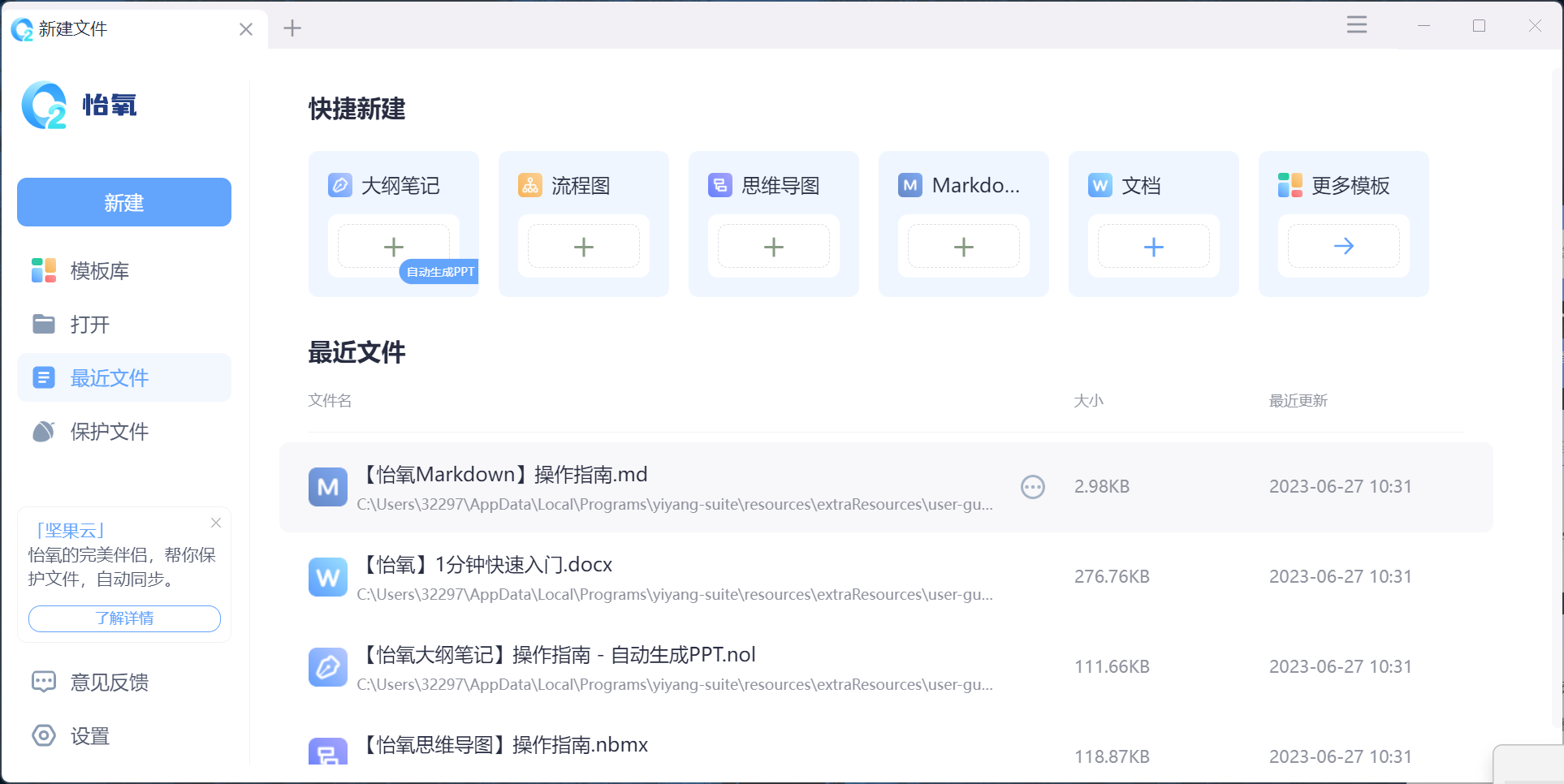Add a new tab with the plus button
The height and width of the screenshot is (784, 1564).
[292, 28]
